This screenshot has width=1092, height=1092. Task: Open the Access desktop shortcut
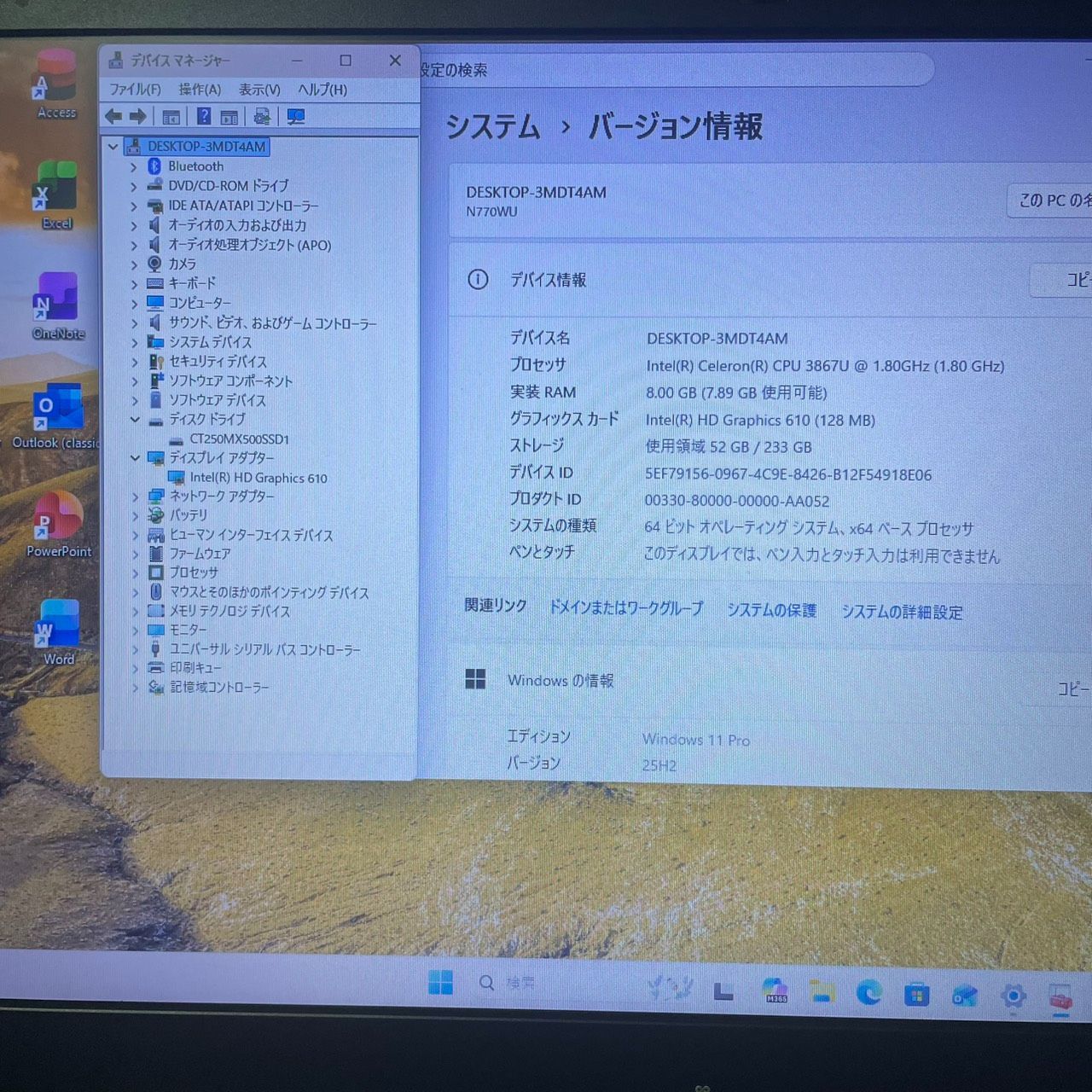click(56, 84)
